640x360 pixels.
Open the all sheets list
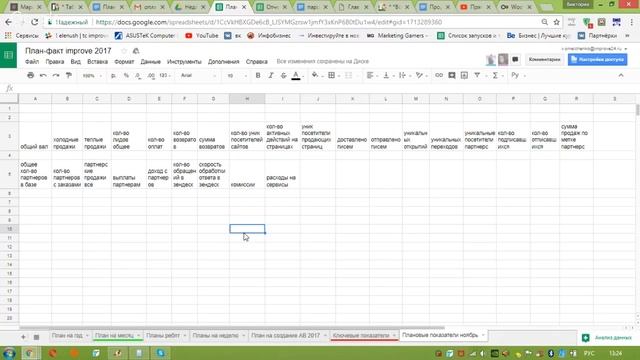(36, 337)
